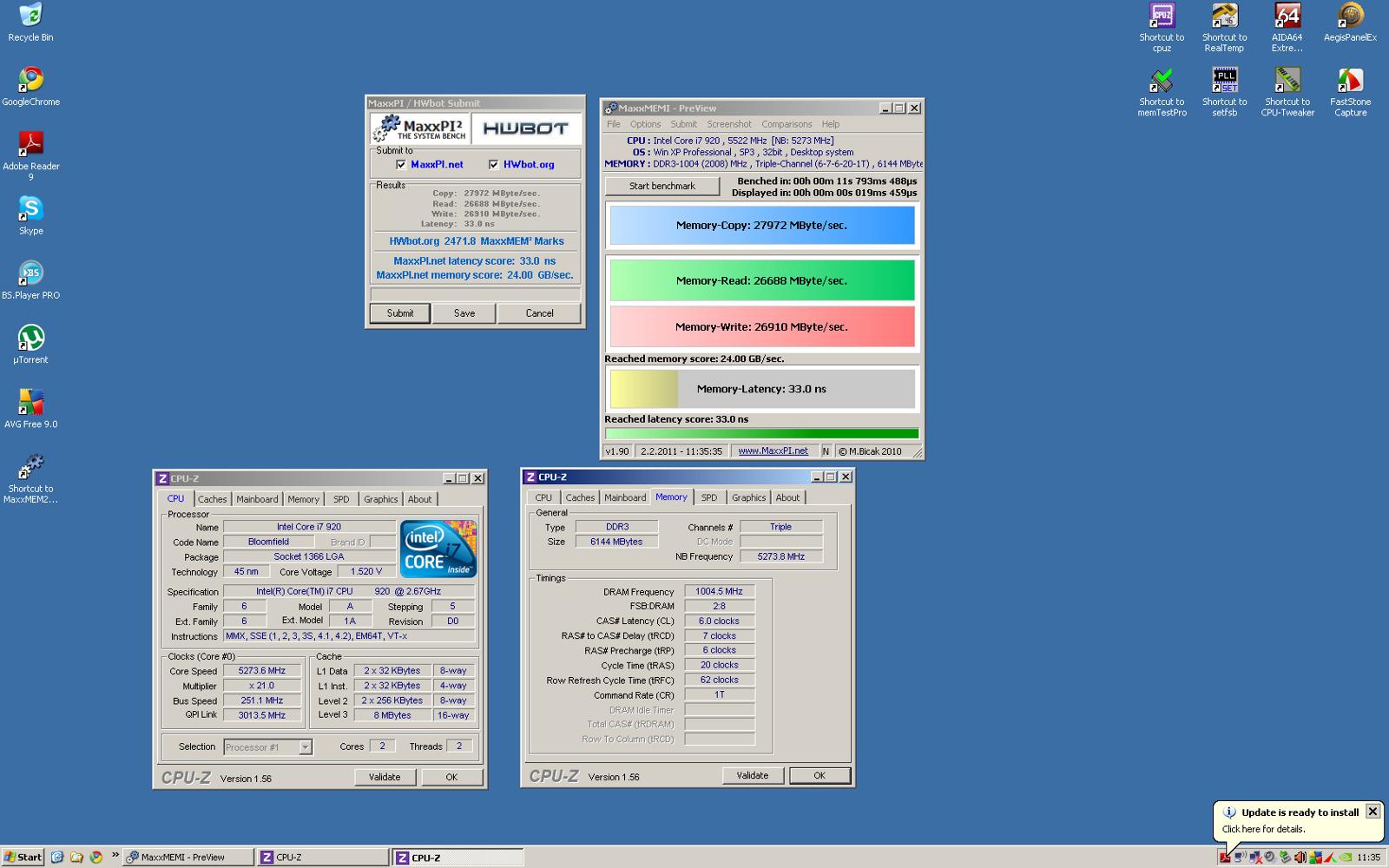Click the HWBOT logo banner
Screen dimensions: 1389x868
point(525,128)
